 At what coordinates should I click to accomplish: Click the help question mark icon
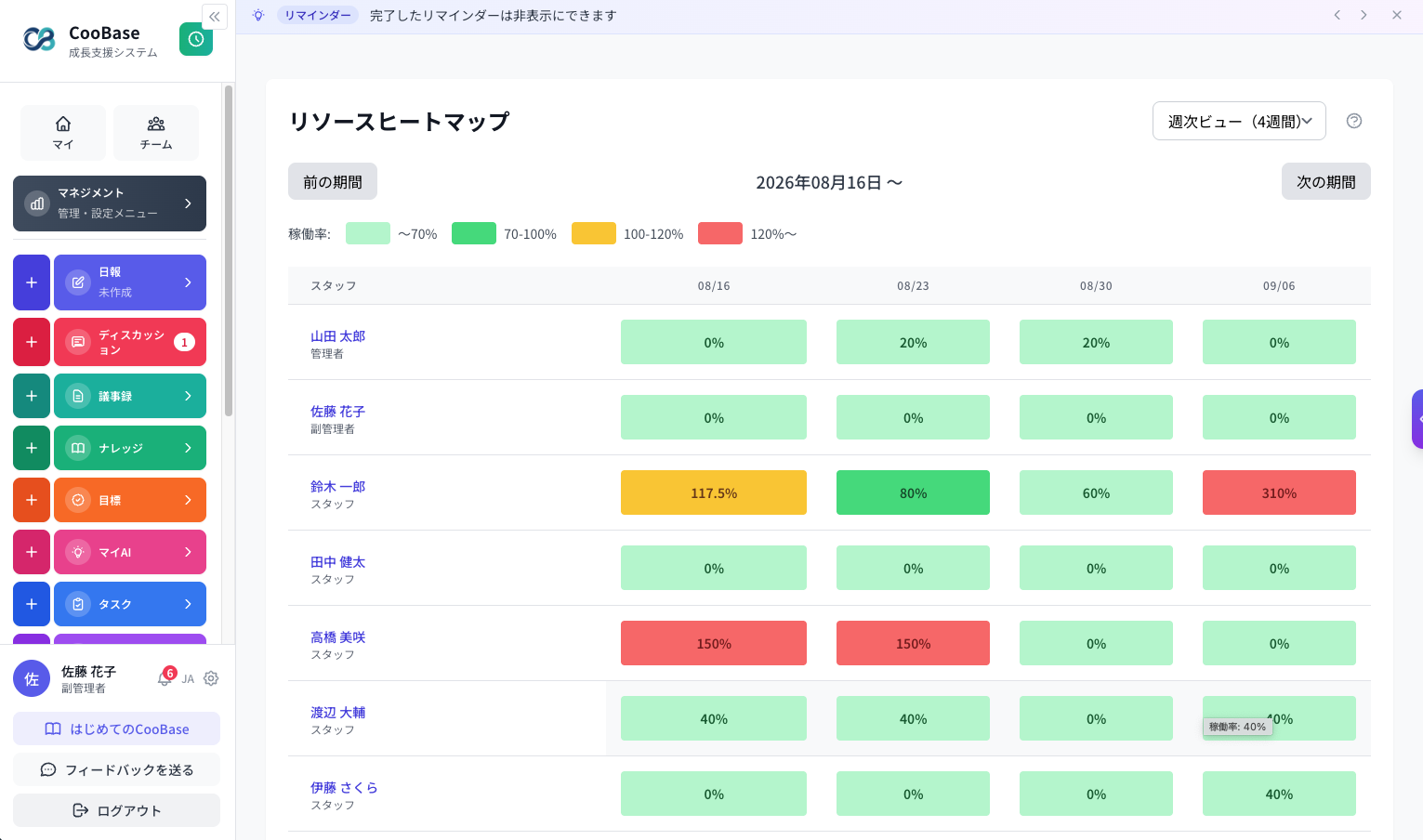point(1354,121)
